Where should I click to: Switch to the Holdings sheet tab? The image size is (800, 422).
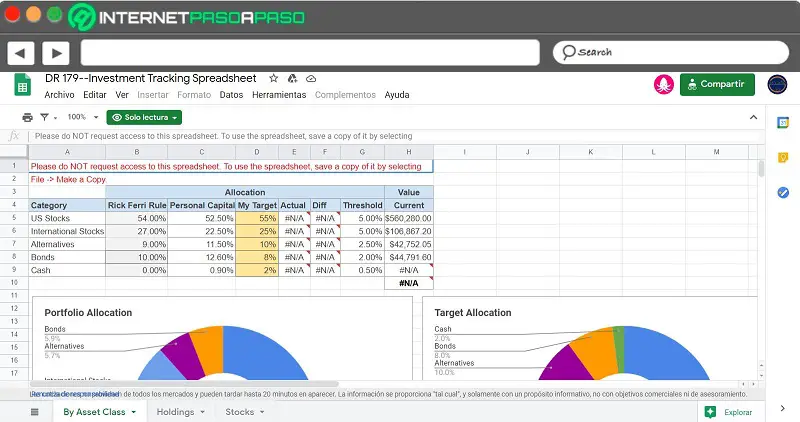coord(175,412)
